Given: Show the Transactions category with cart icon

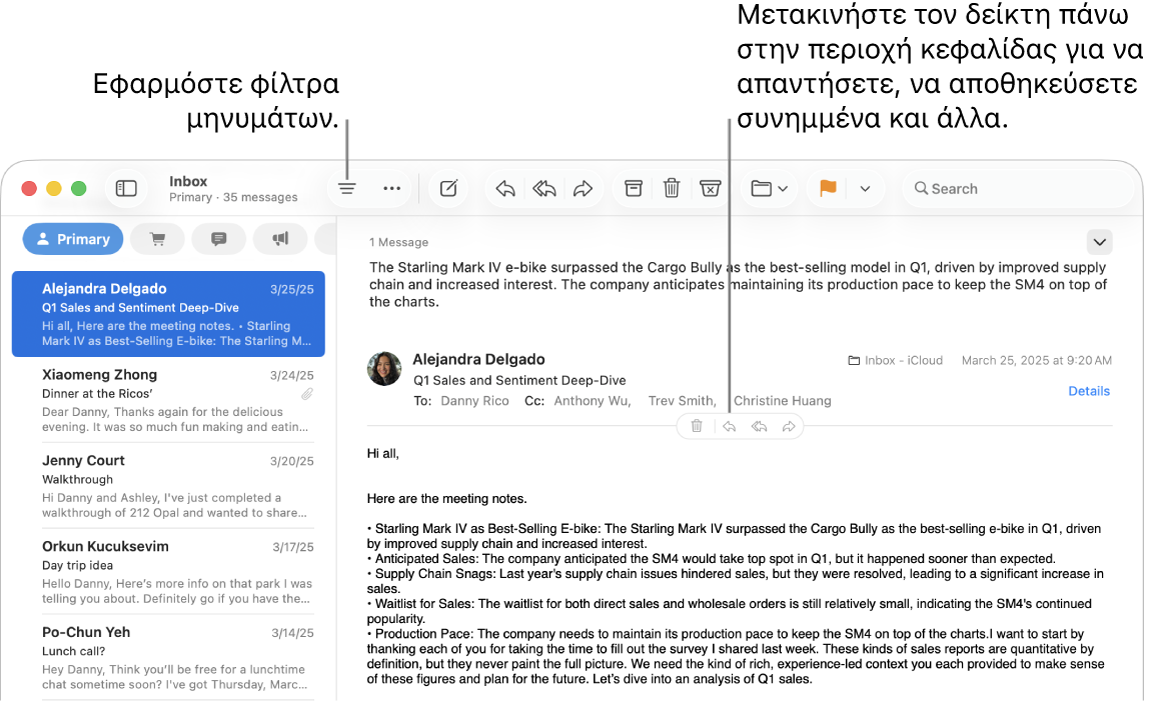Looking at the screenshot, I should 157,238.
